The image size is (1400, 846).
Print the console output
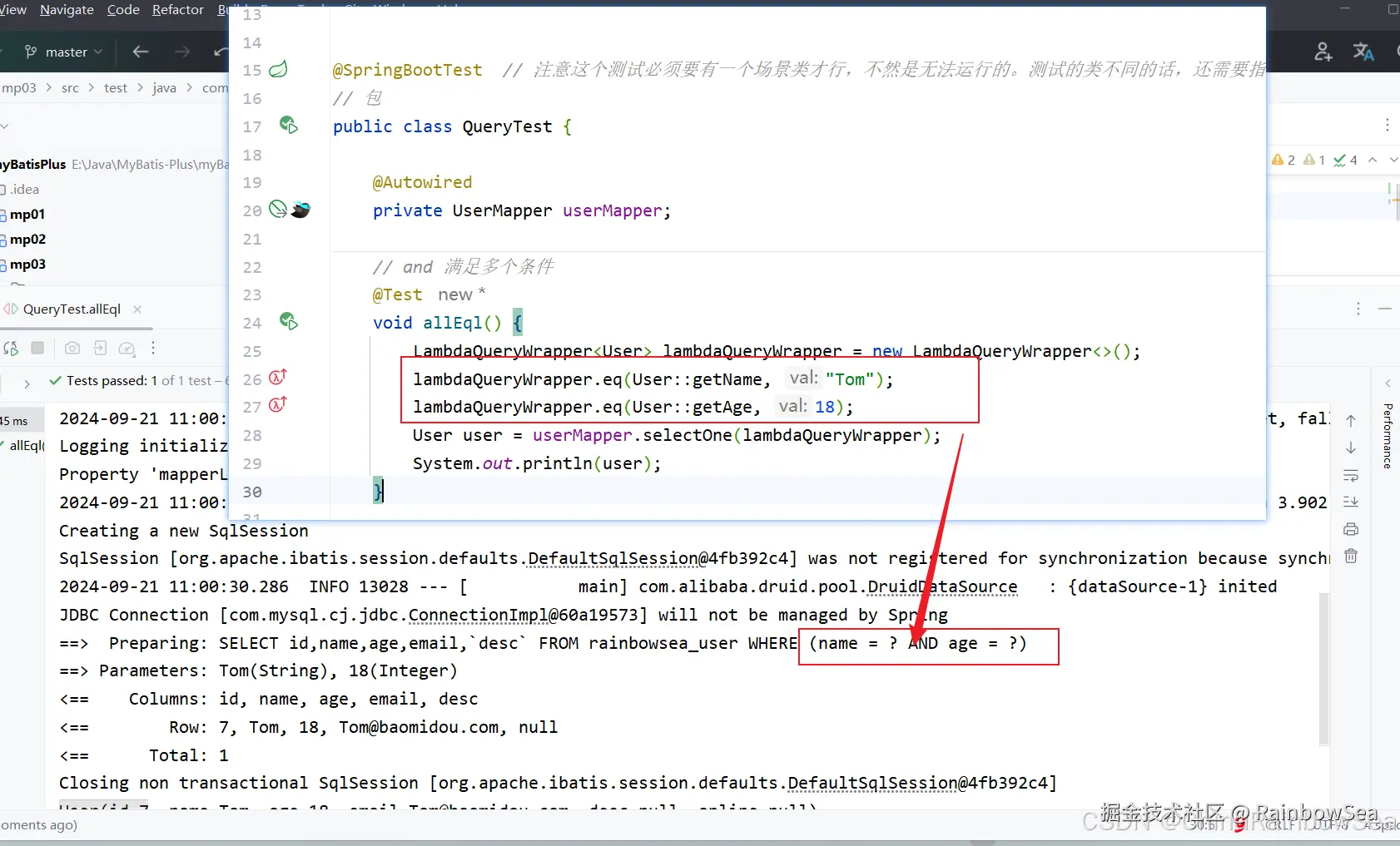1351,529
